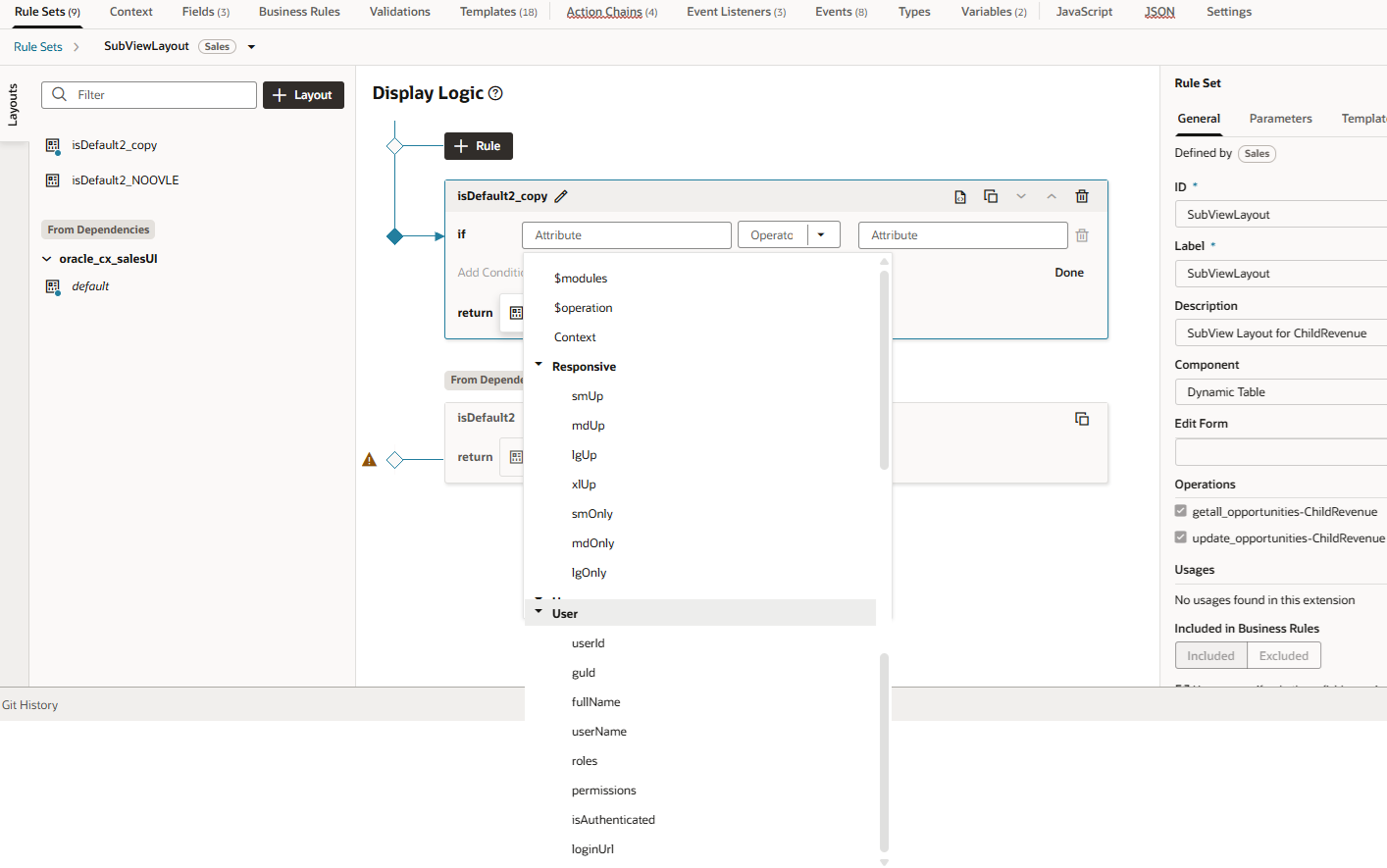This screenshot has height=868, width=1387.
Task: Switch to the Parameters tab
Action: [x=1280, y=118]
